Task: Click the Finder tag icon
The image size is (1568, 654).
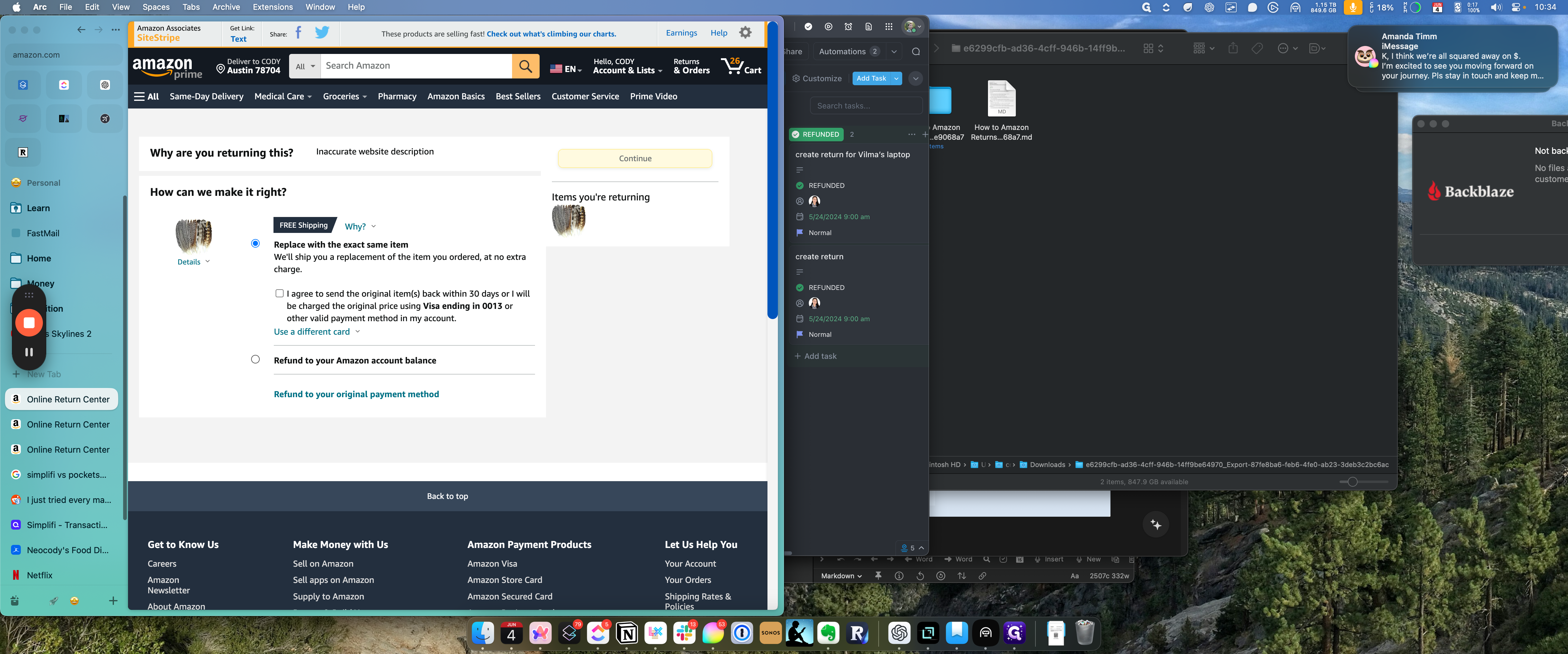Action: (x=1257, y=48)
